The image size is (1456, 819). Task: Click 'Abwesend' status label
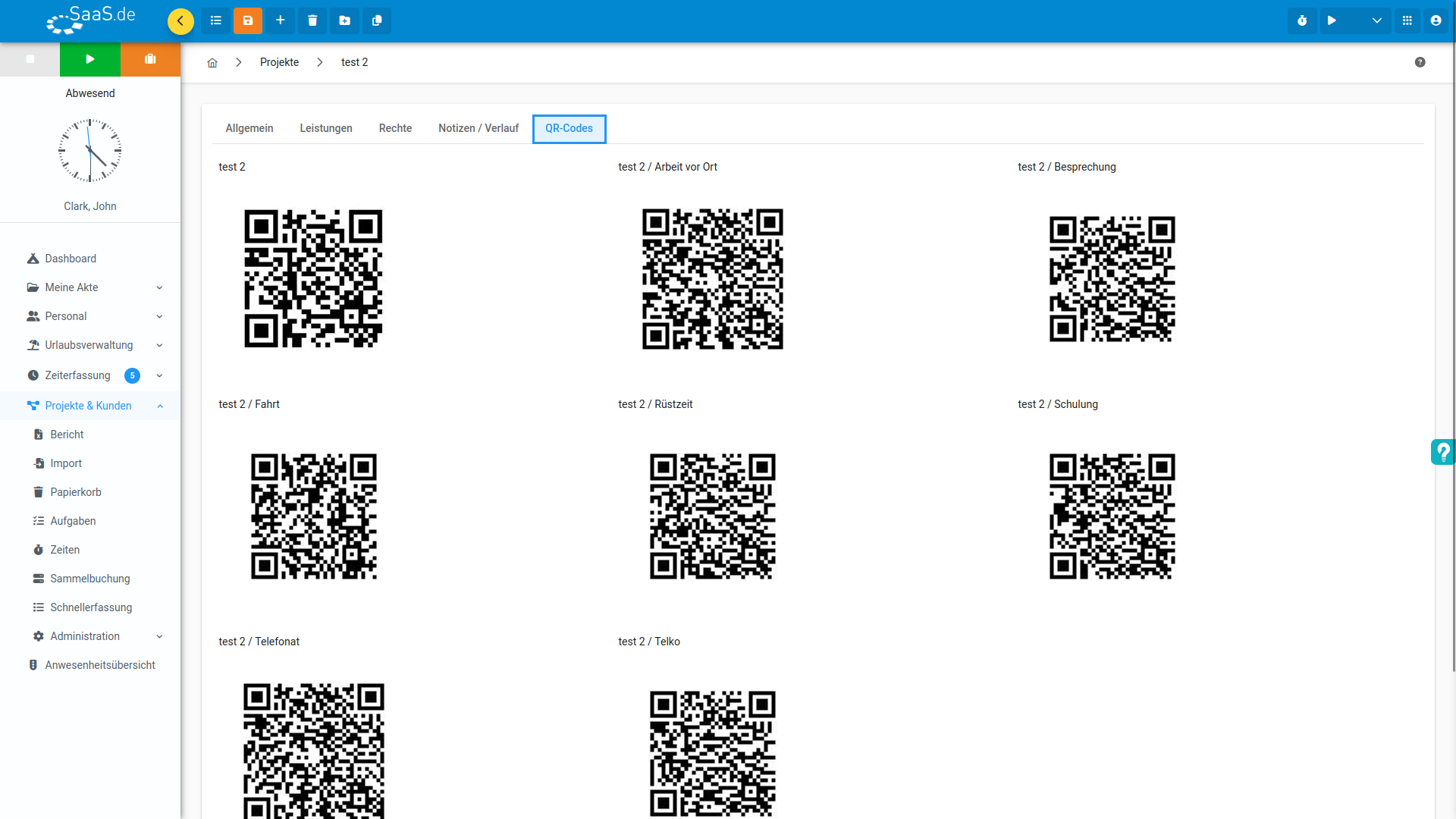(90, 93)
